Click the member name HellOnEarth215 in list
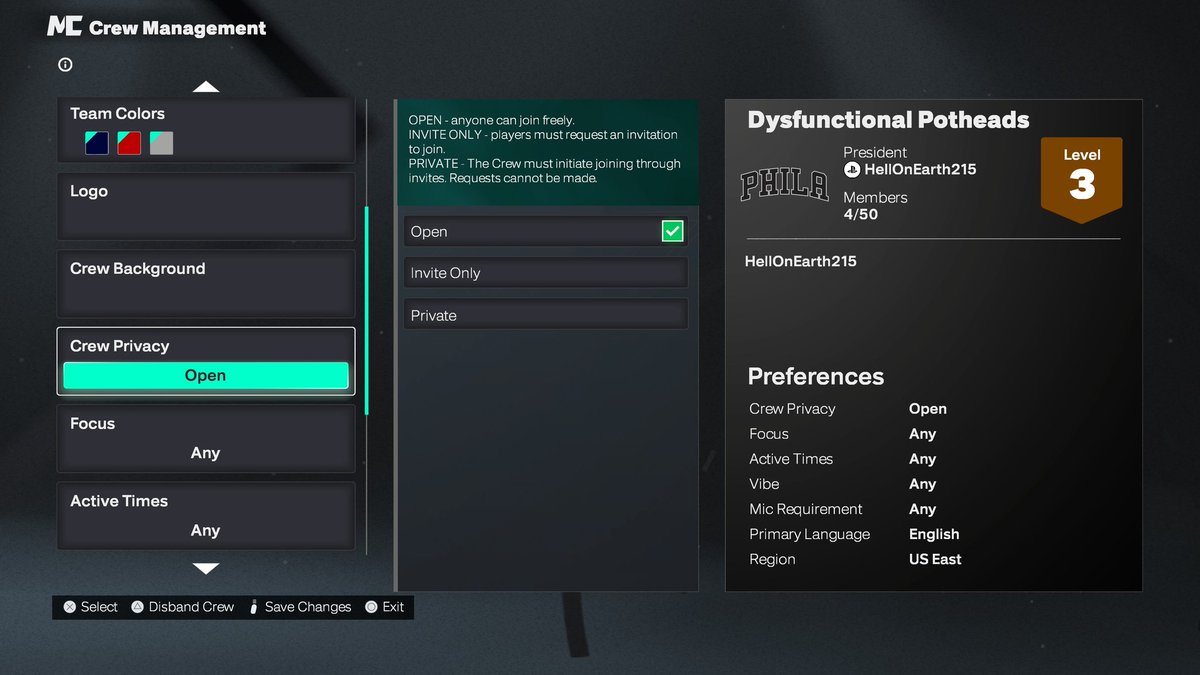The image size is (1200, 675). point(801,261)
